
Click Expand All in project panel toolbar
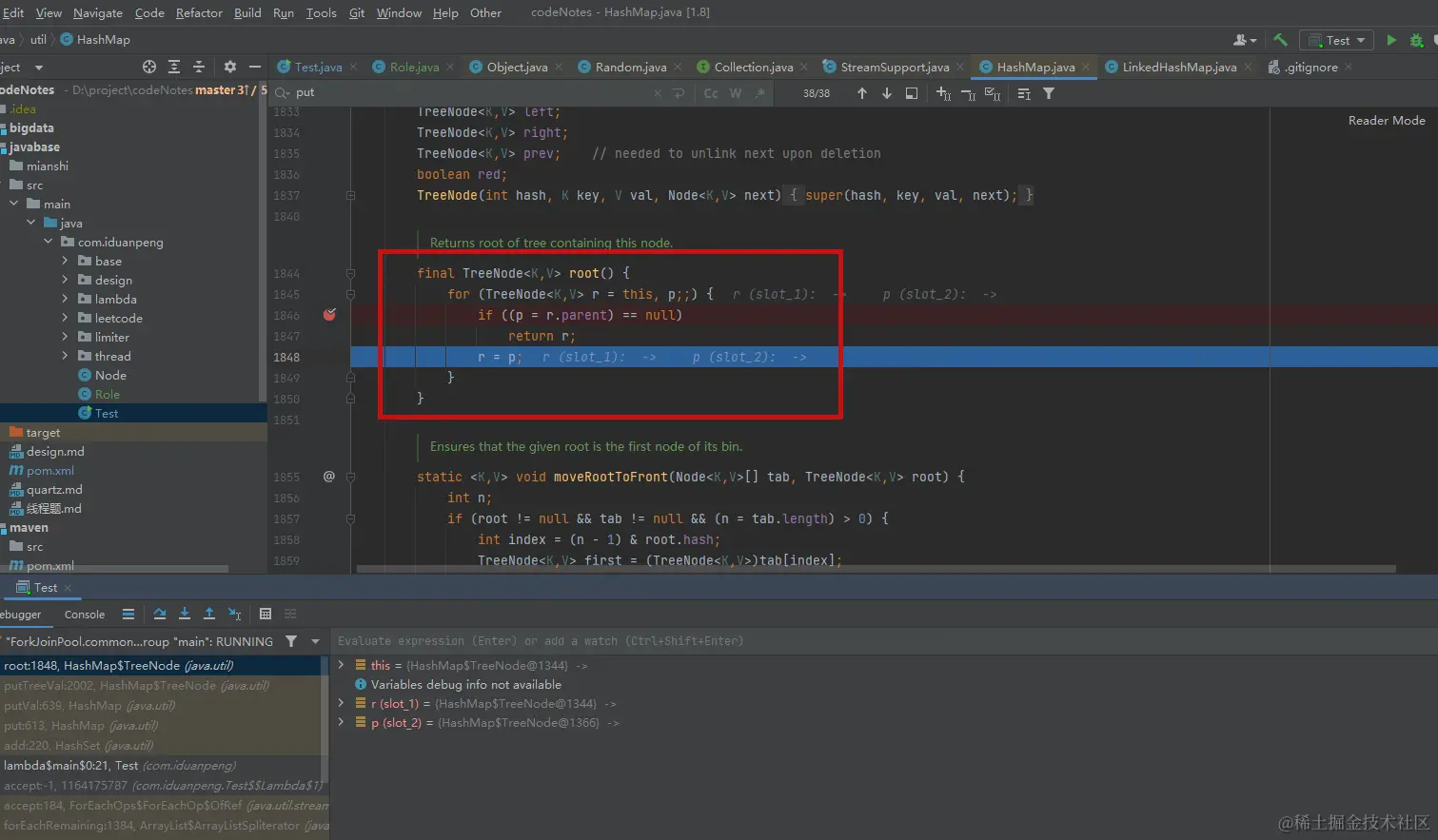[x=174, y=67]
